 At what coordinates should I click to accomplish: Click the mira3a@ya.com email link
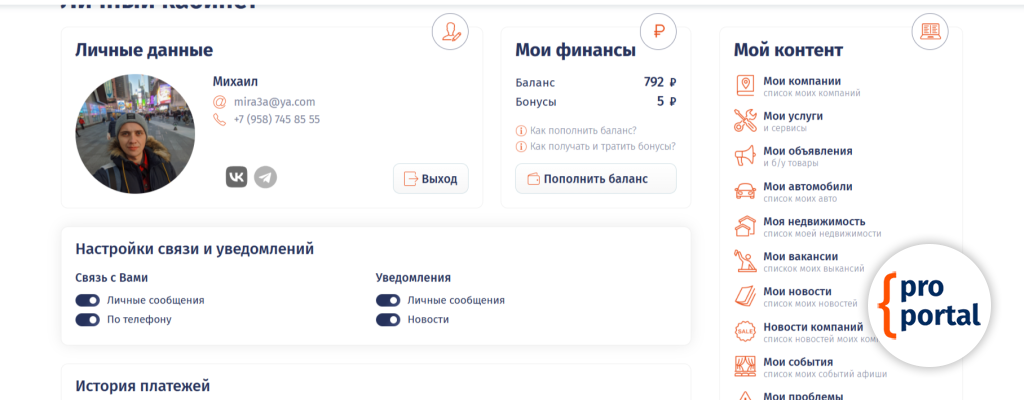click(x=274, y=101)
